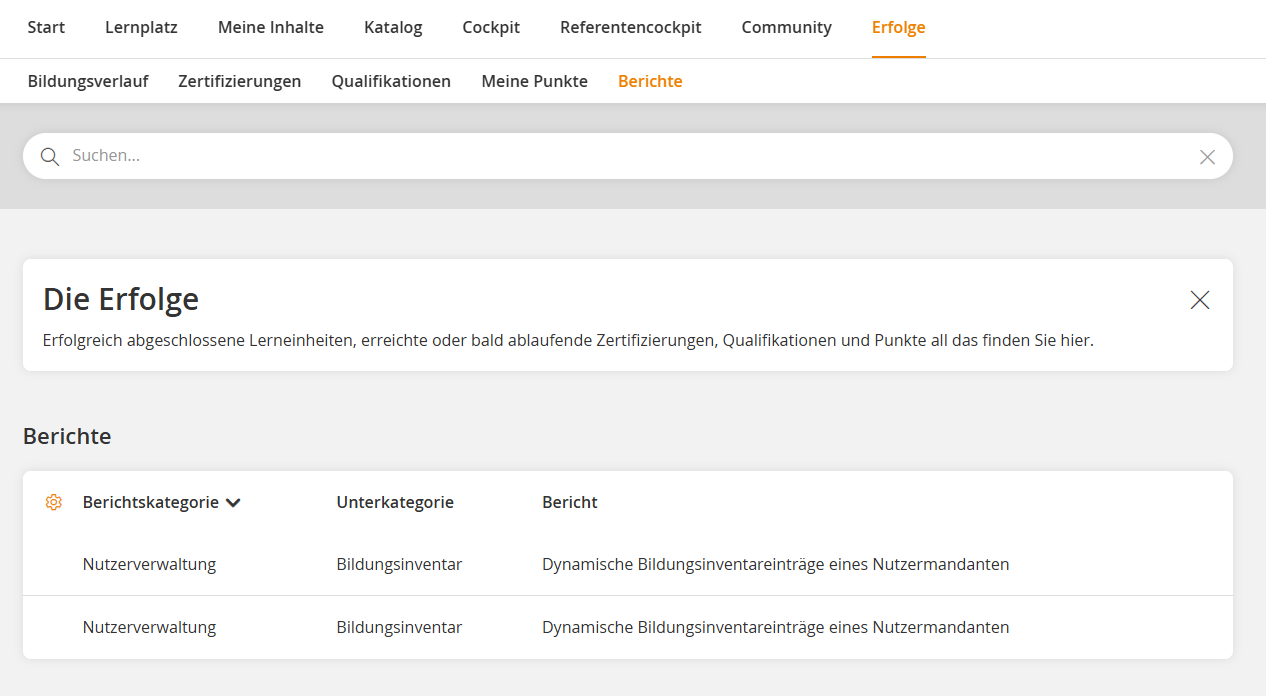Navigate to the Referentencockpit tab

coord(630,28)
